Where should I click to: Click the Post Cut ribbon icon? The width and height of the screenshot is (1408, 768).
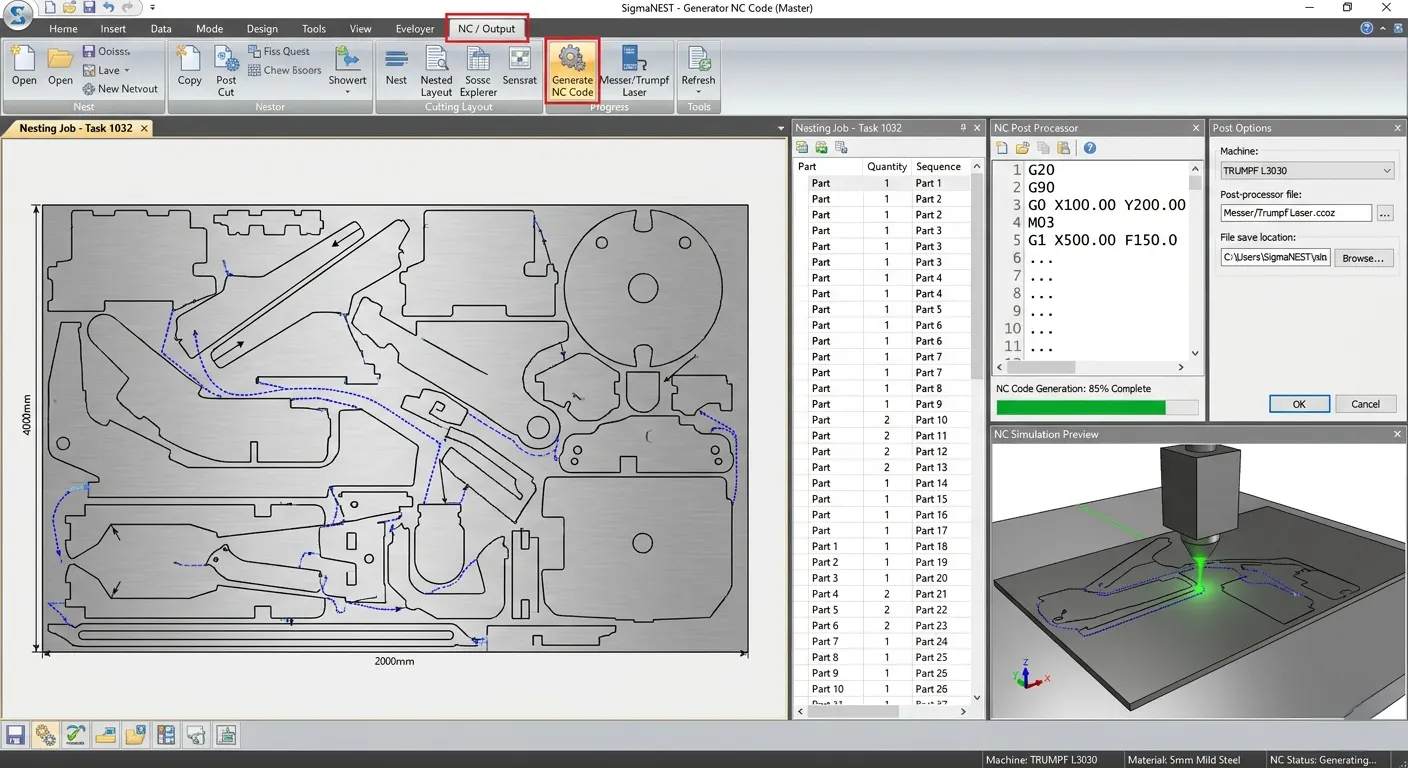tap(226, 70)
